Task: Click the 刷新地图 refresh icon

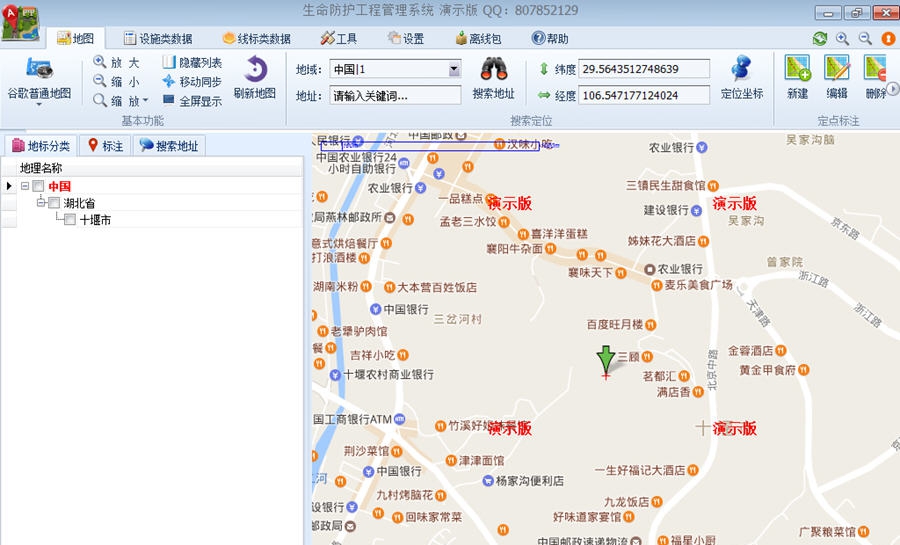Action: [255, 69]
